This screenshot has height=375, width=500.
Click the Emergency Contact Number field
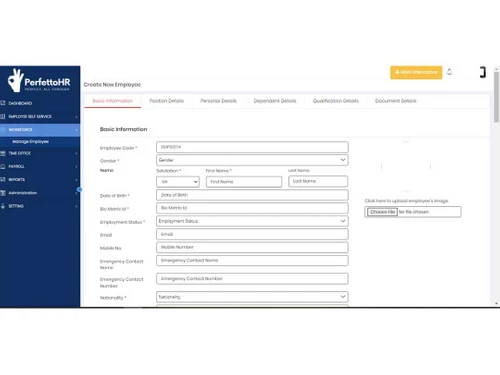(x=252, y=279)
